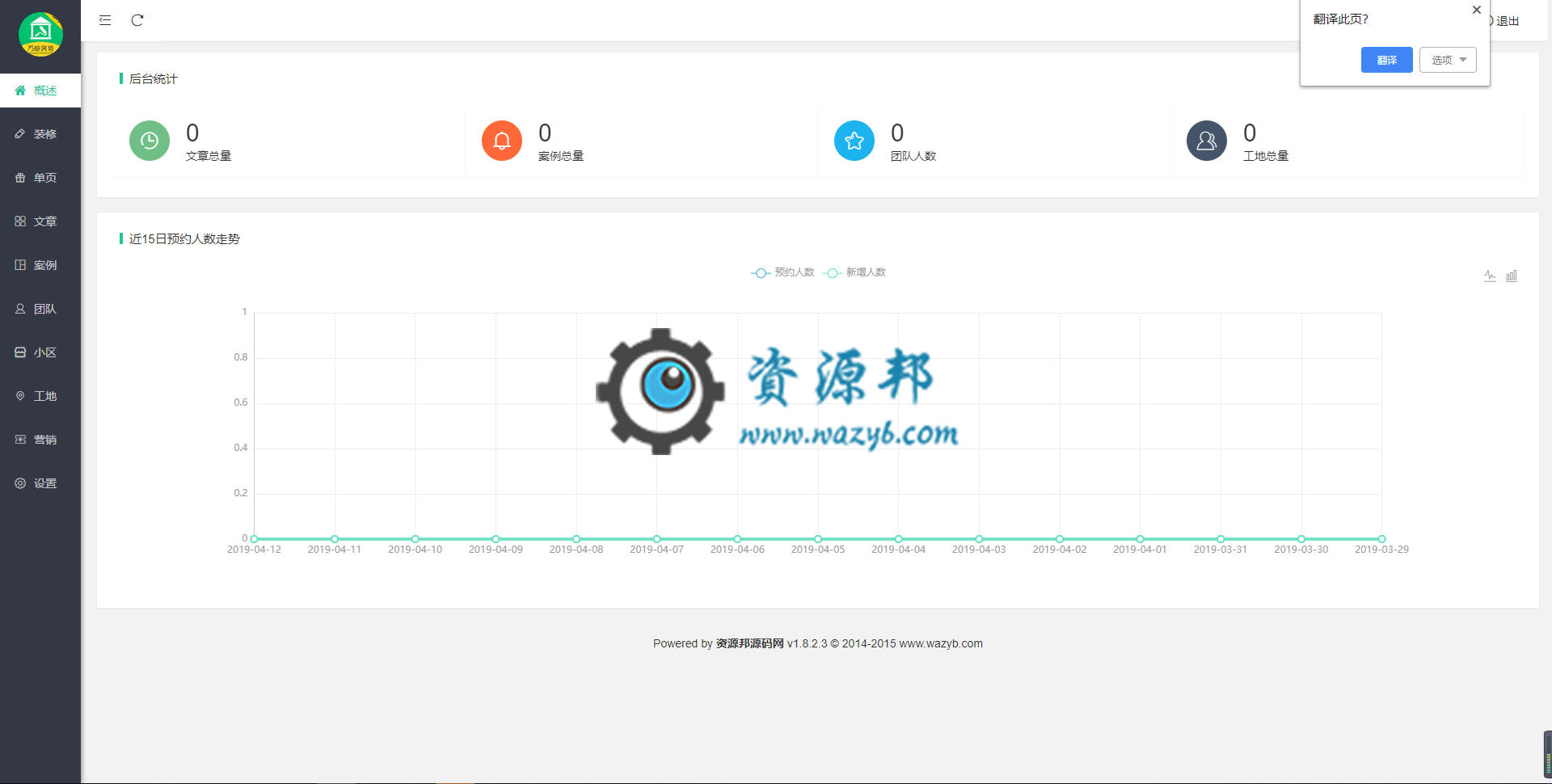
Task: Click the orange bell icon for 案例总量
Action: 502,141
